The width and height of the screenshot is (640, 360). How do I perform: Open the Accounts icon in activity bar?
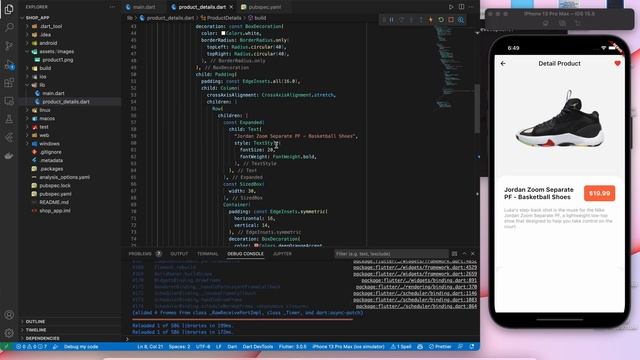tap(9, 315)
